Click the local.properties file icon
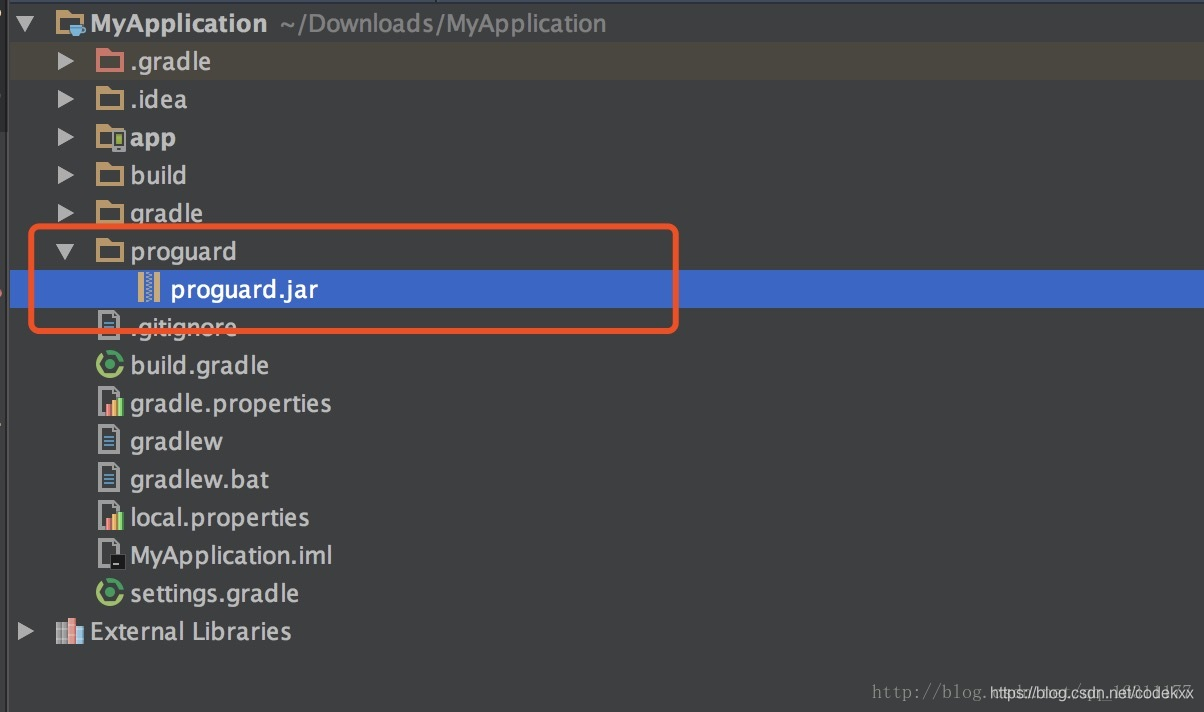Viewport: 1204px width, 712px height. pyautogui.click(x=110, y=517)
